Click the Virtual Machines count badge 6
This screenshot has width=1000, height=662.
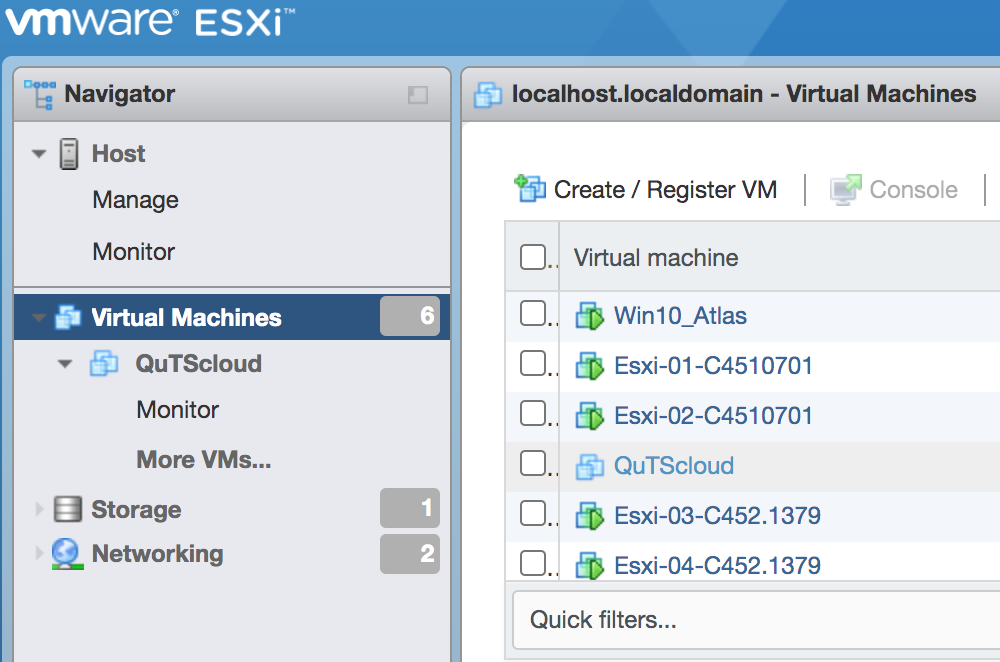[x=410, y=316]
